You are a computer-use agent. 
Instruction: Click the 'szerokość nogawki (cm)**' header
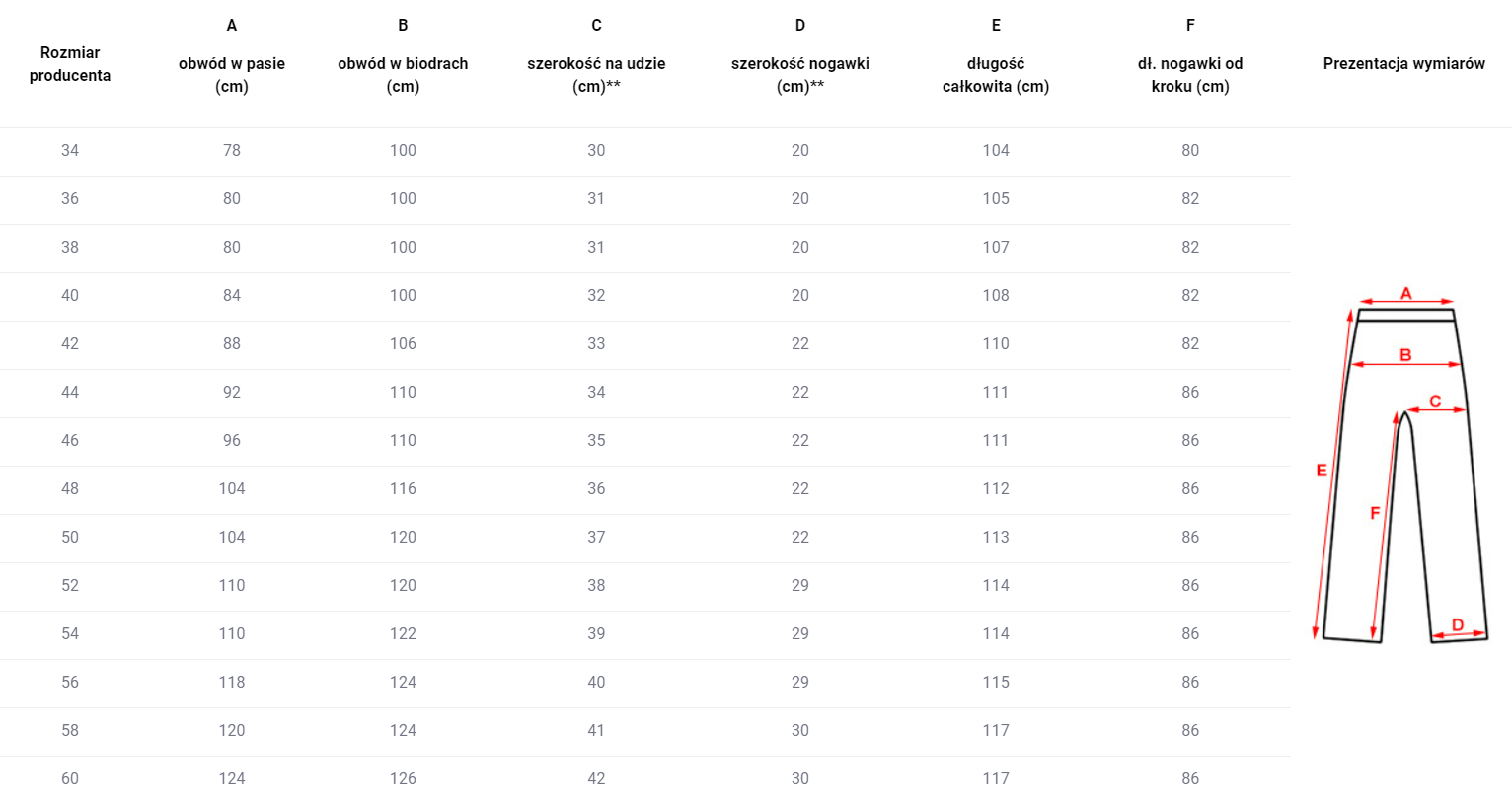pos(800,75)
